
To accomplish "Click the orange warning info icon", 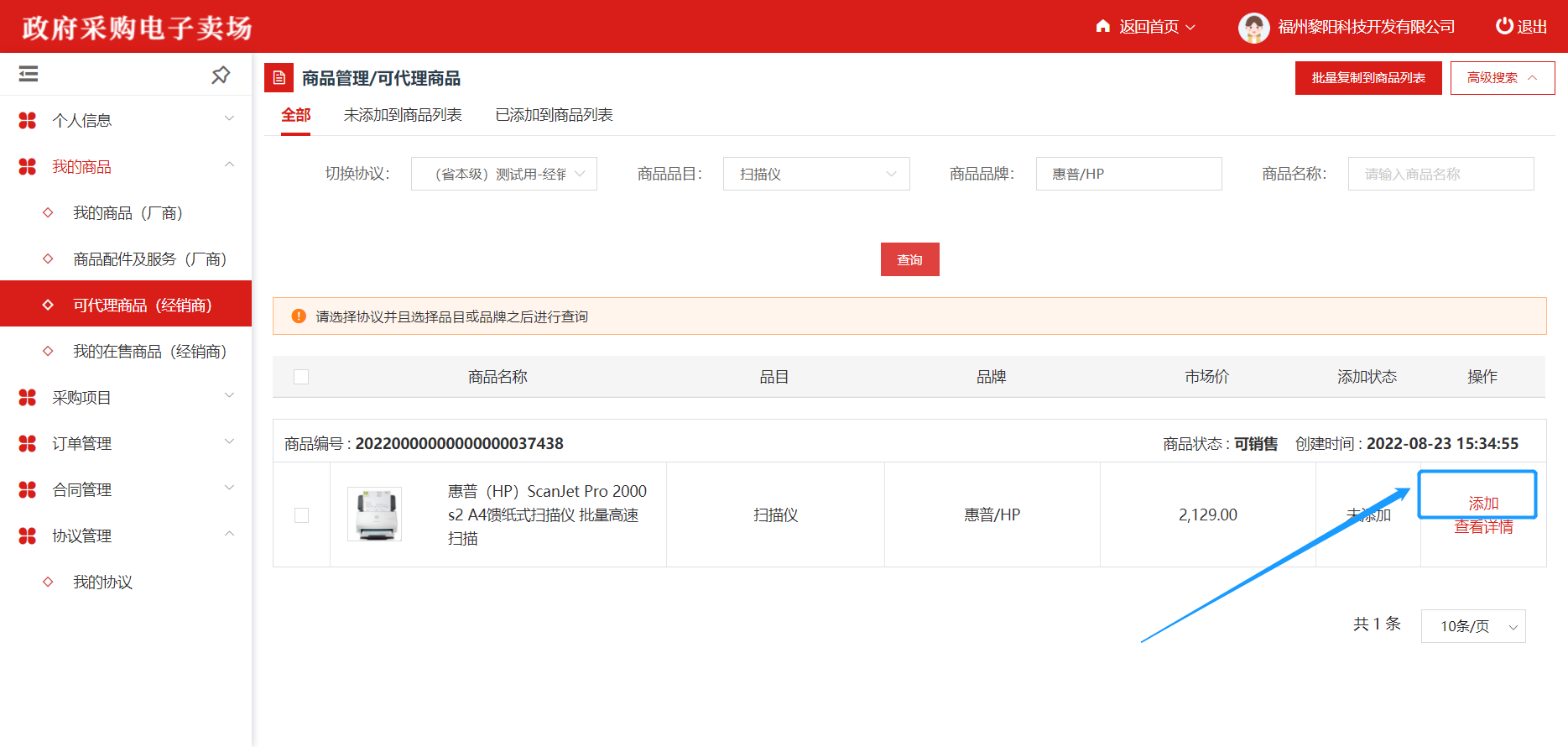I will click(x=299, y=316).
